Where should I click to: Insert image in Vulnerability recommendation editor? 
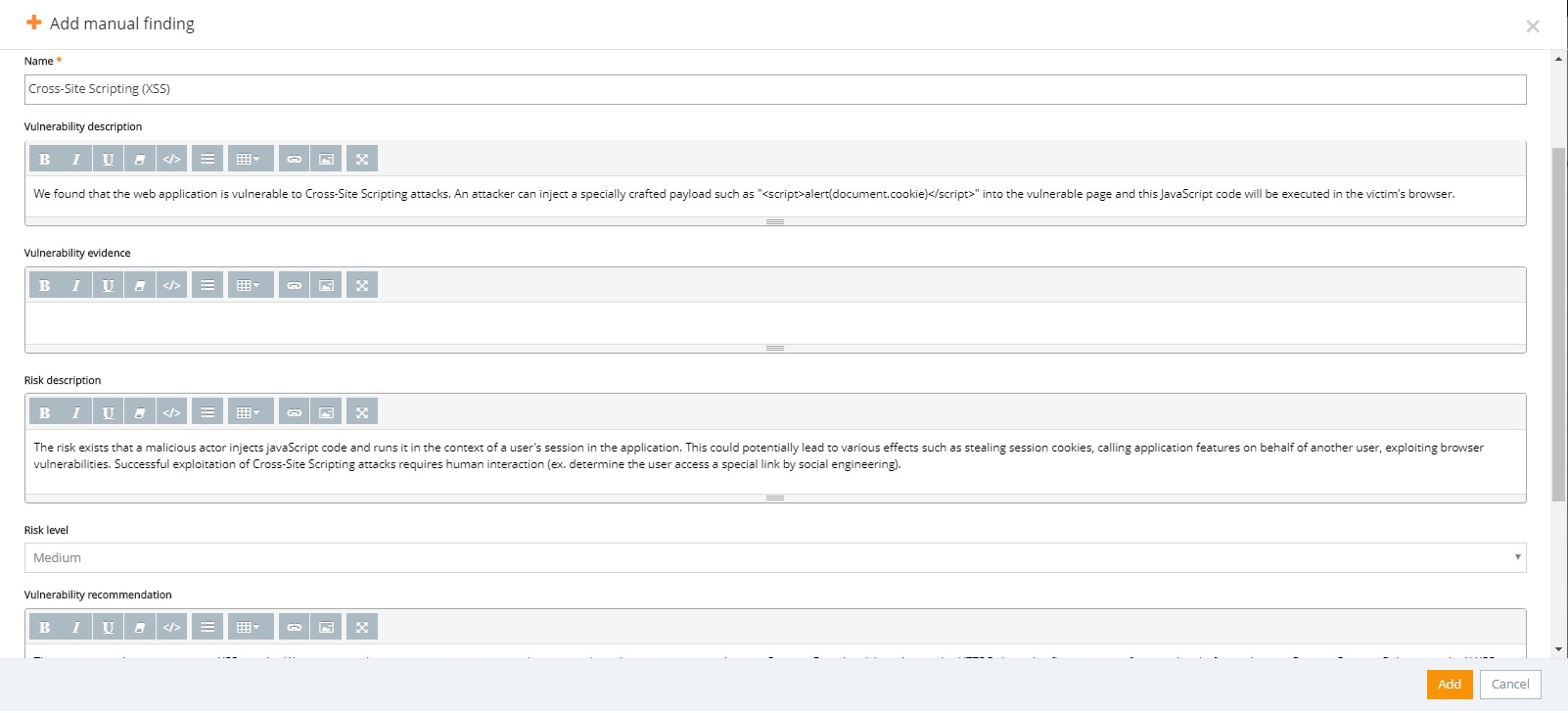326,627
